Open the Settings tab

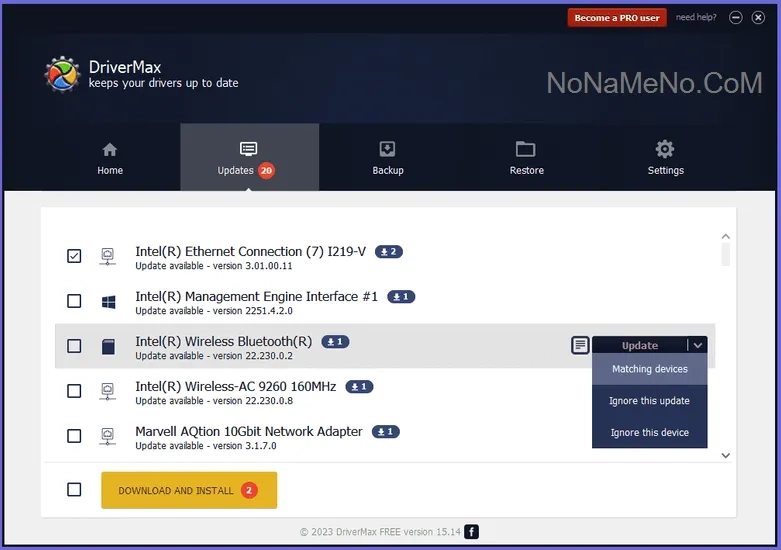pyautogui.click(x=665, y=158)
